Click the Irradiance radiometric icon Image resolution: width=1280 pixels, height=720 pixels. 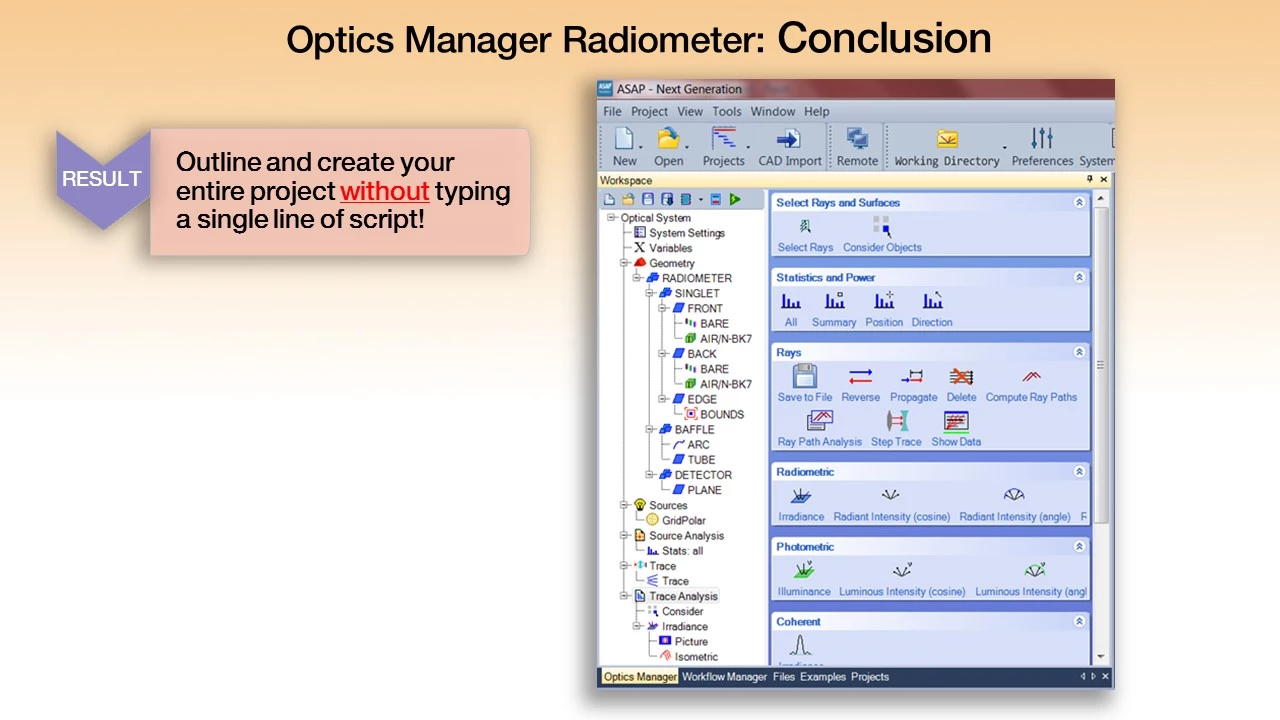(x=801, y=497)
